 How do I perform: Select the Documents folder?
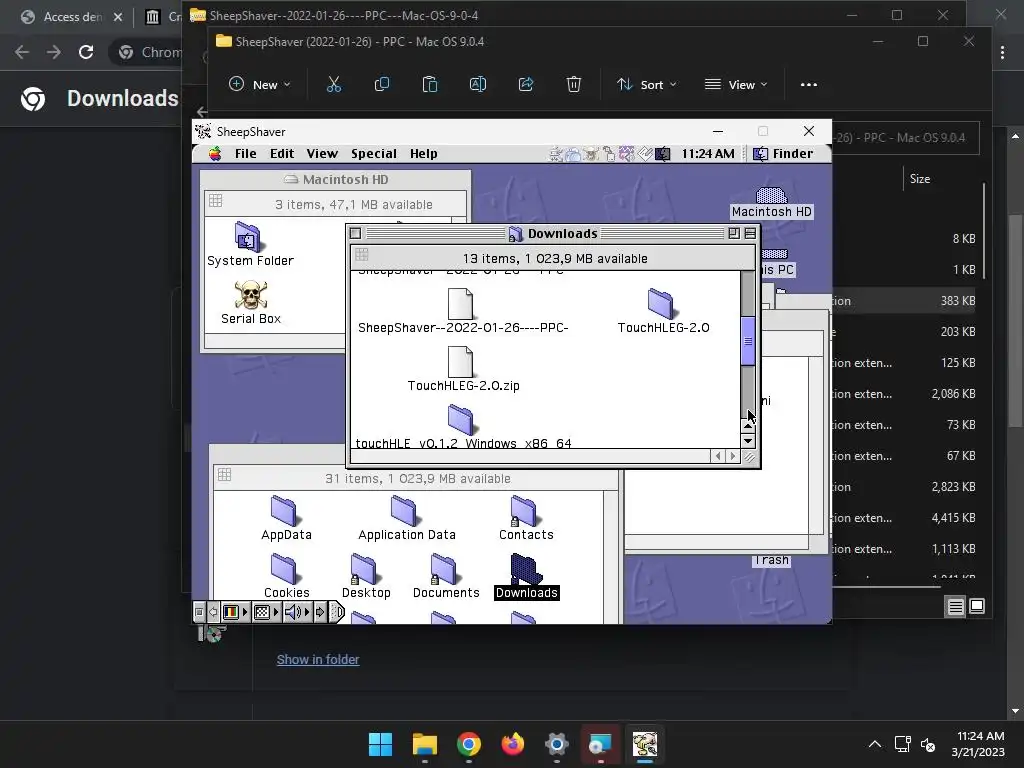(x=443, y=569)
